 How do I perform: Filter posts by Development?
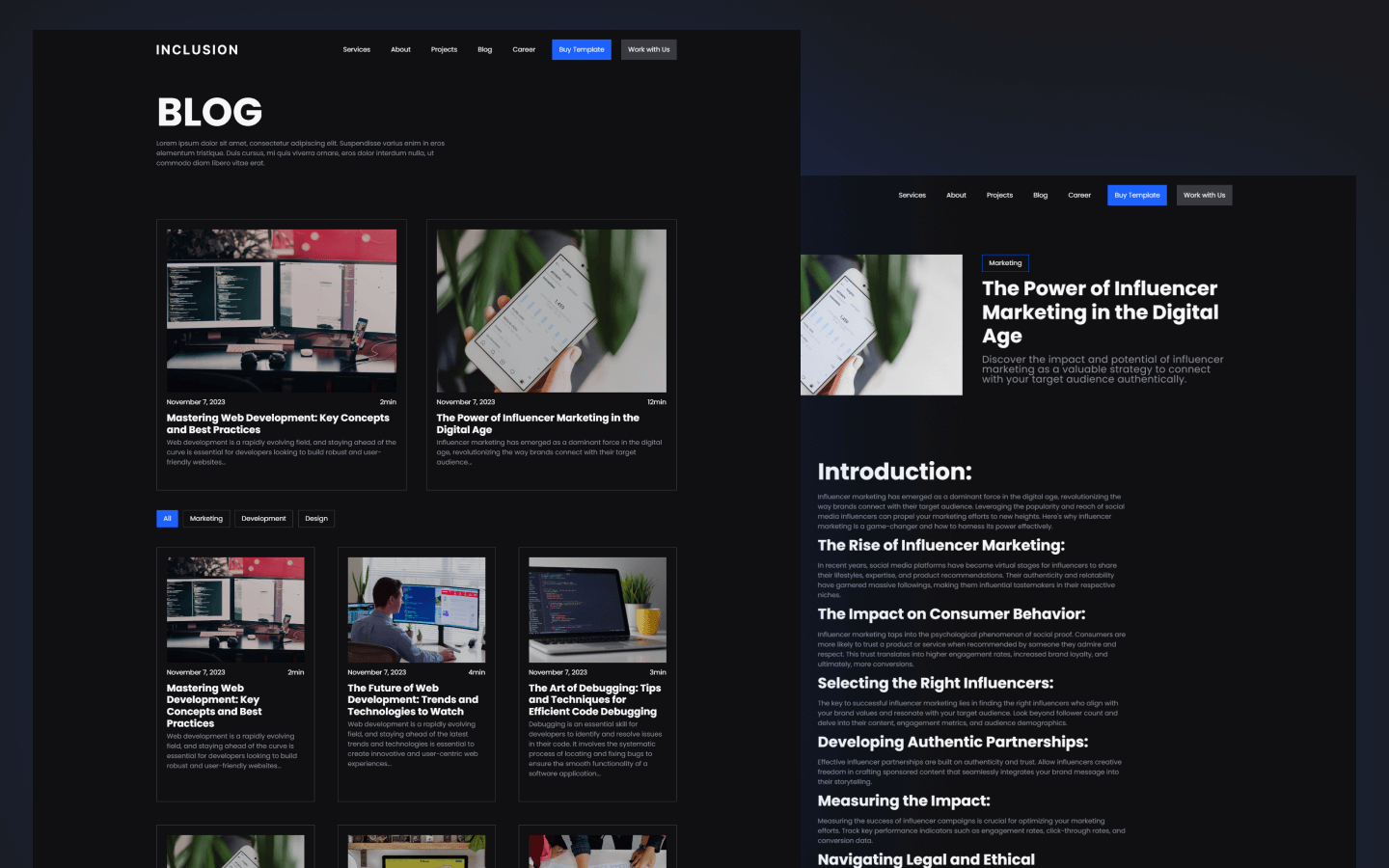[263, 518]
